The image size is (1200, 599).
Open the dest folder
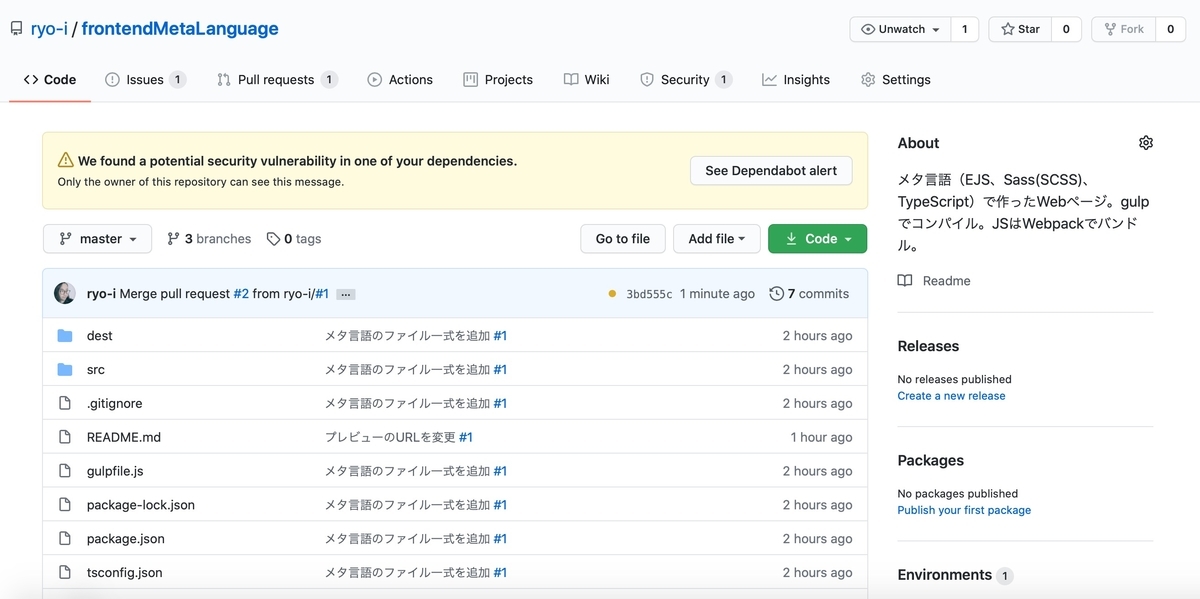(x=100, y=336)
